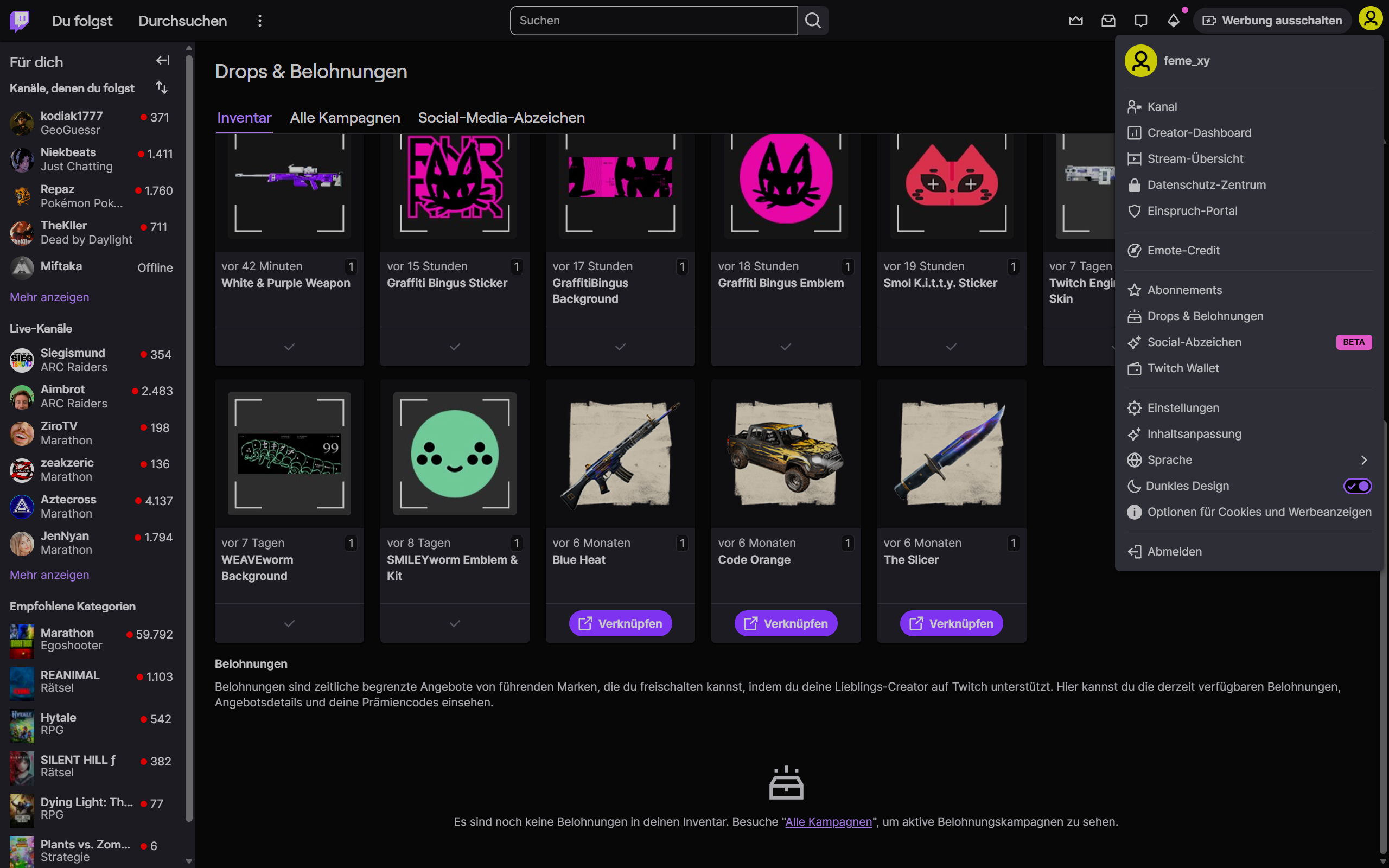Select Abmelden to log out
This screenshot has width=1389, height=868.
[x=1174, y=551]
